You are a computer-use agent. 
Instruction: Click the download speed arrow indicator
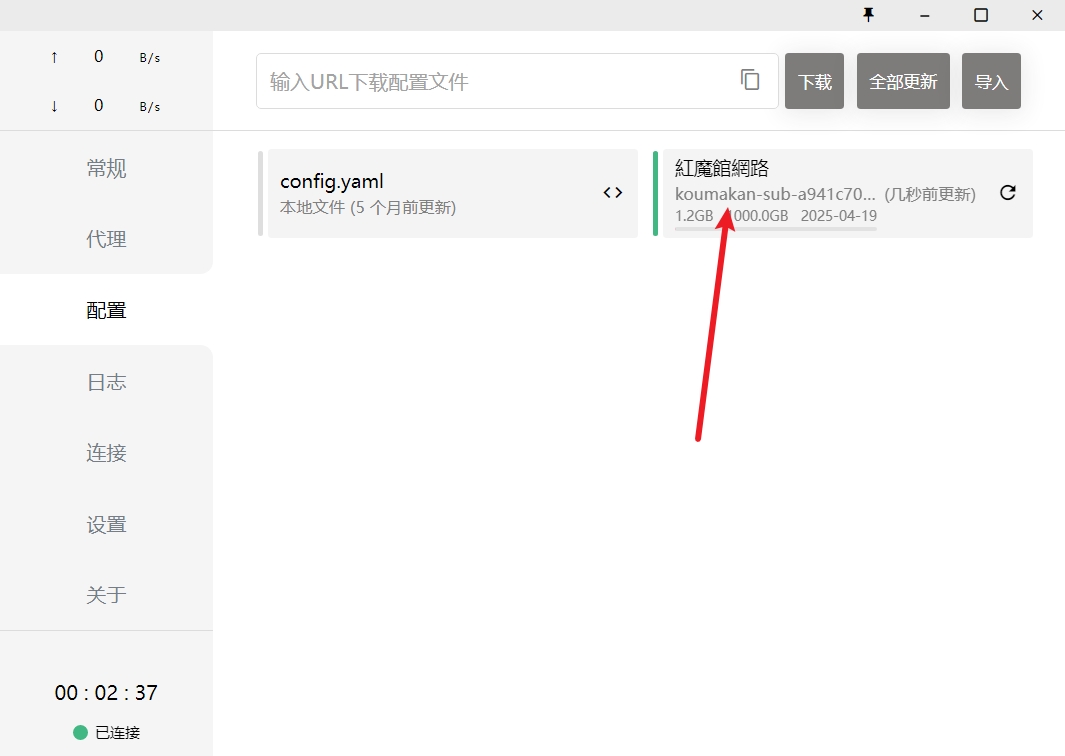tap(54, 106)
